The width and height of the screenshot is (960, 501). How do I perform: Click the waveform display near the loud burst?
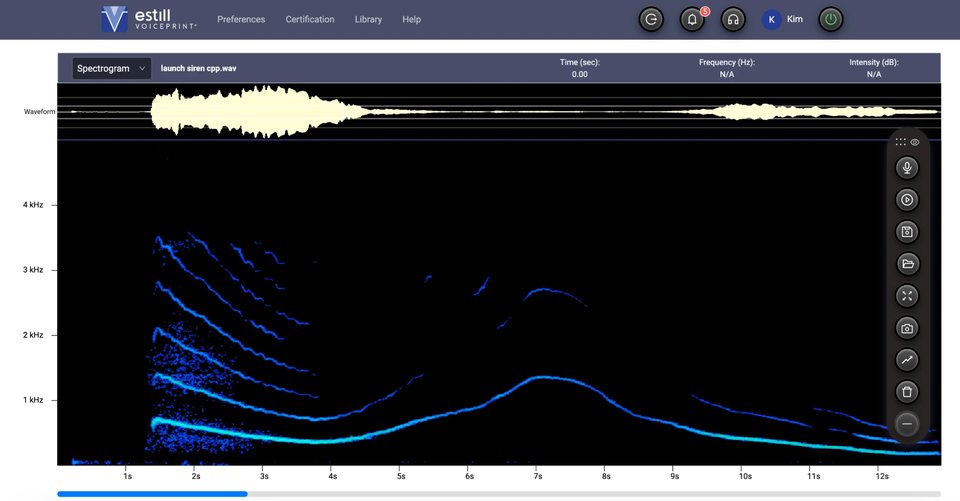tap(257, 111)
